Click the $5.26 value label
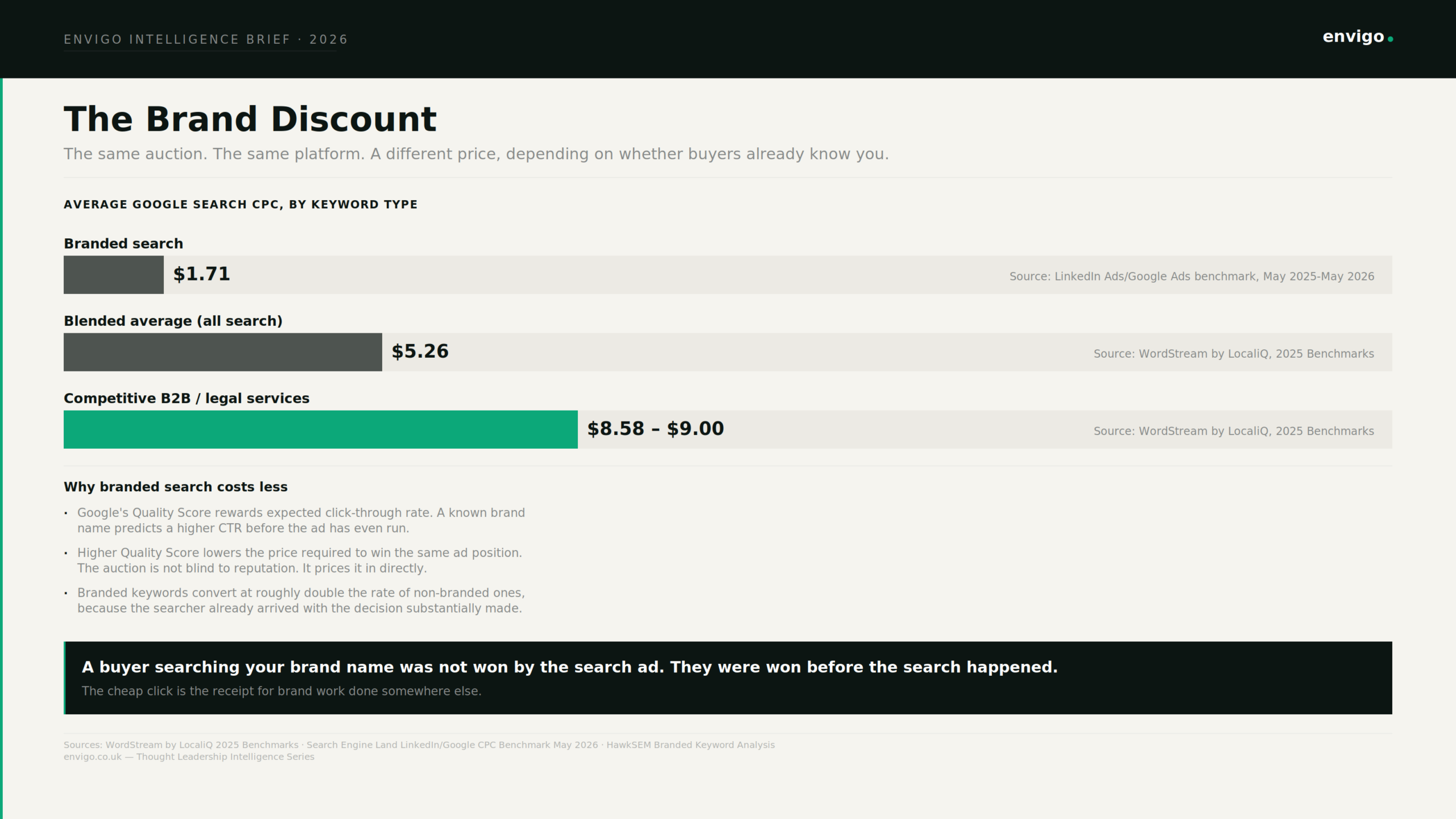 [420, 351]
